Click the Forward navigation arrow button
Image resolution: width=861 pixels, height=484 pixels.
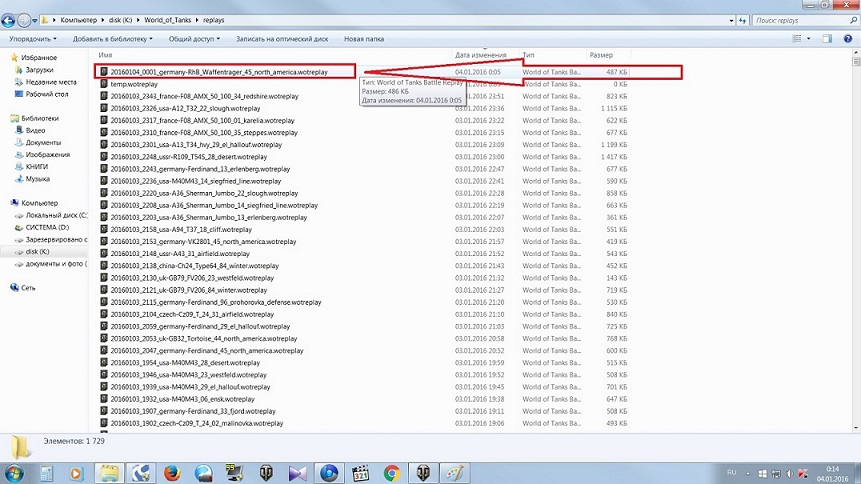(24, 21)
